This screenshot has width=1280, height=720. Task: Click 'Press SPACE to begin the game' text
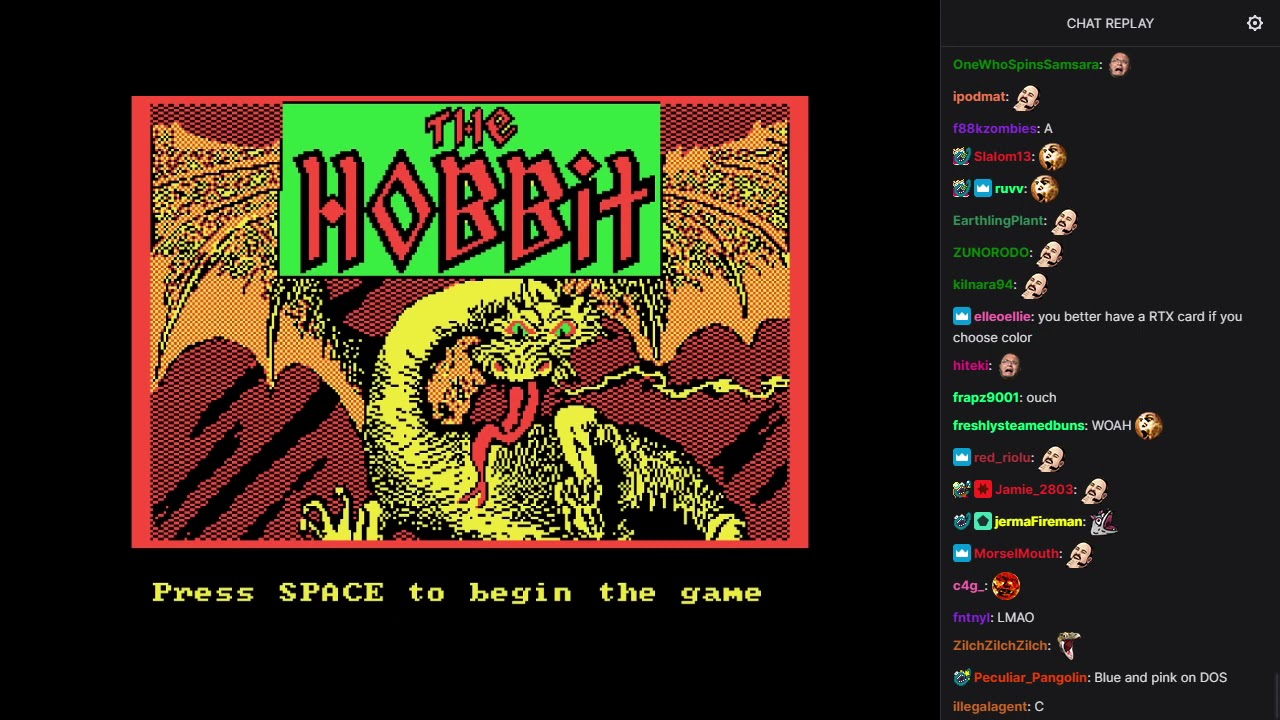tap(457, 593)
